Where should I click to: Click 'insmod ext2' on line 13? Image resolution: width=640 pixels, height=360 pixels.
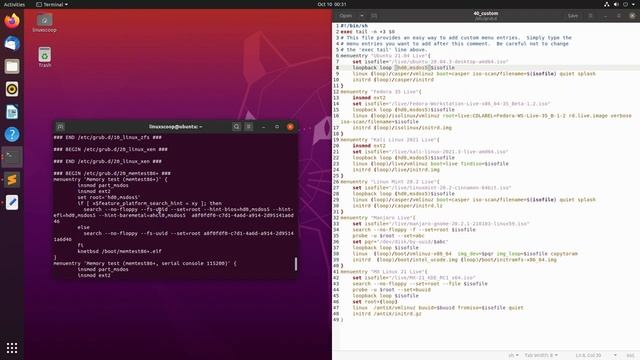tap(369, 98)
